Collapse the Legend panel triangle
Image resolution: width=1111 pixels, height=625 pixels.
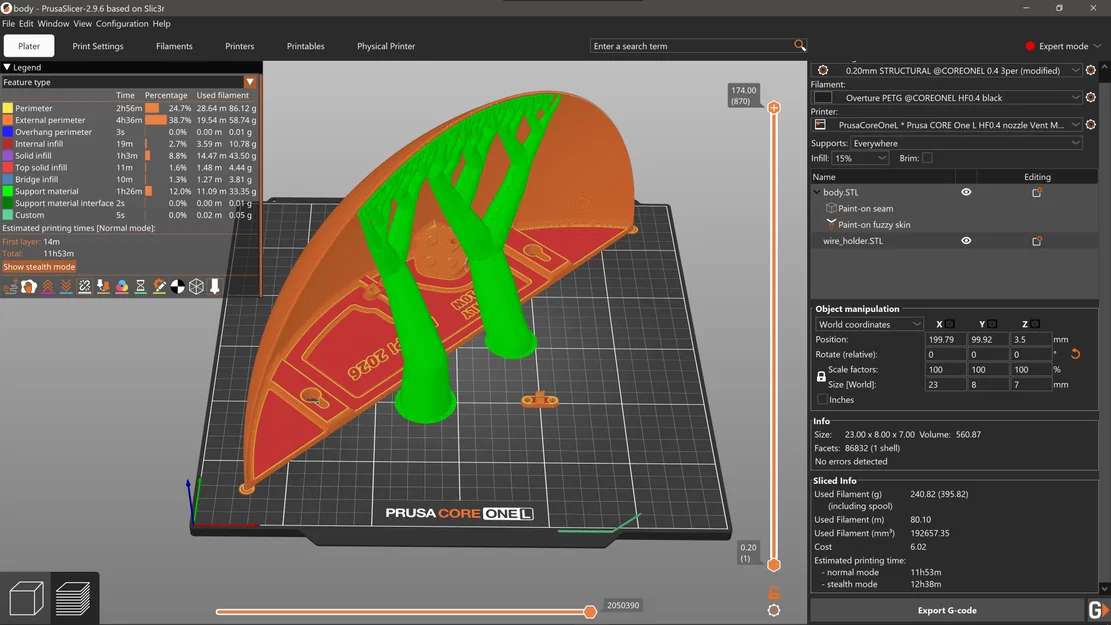click(6, 67)
